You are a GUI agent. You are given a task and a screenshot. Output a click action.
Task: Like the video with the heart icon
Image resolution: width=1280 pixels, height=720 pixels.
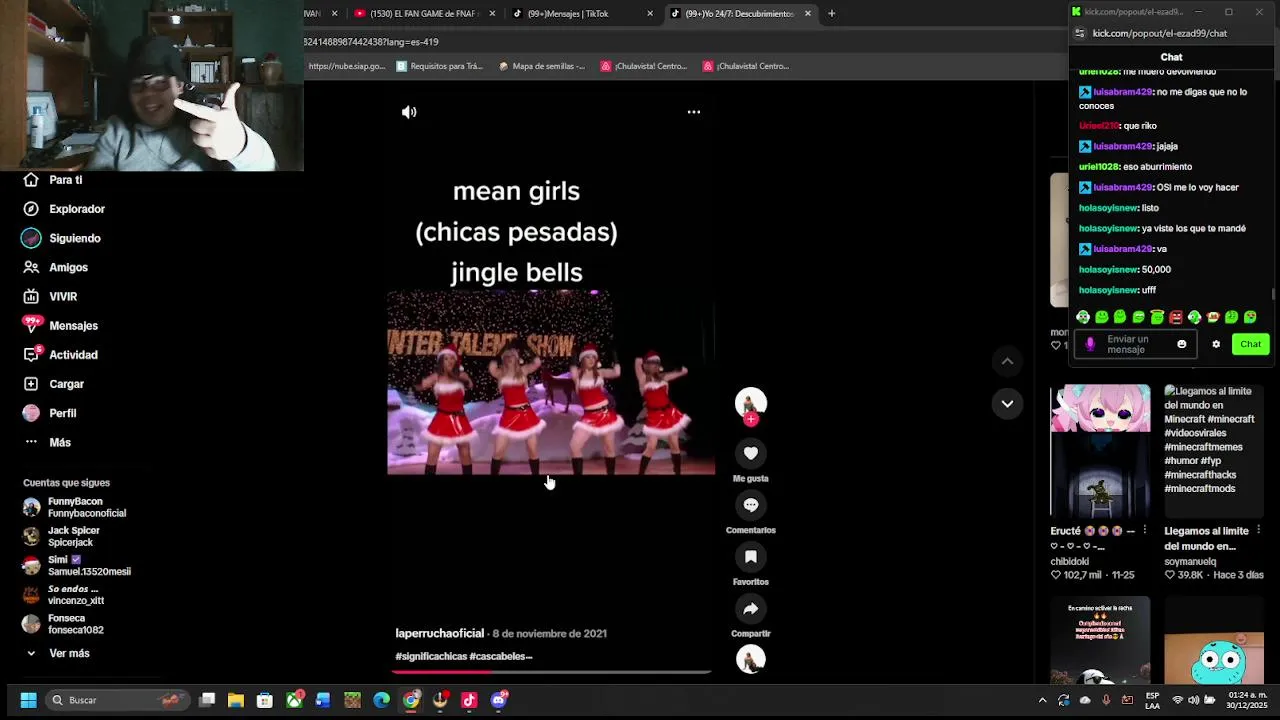pyautogui.click(x=751, y=453)
